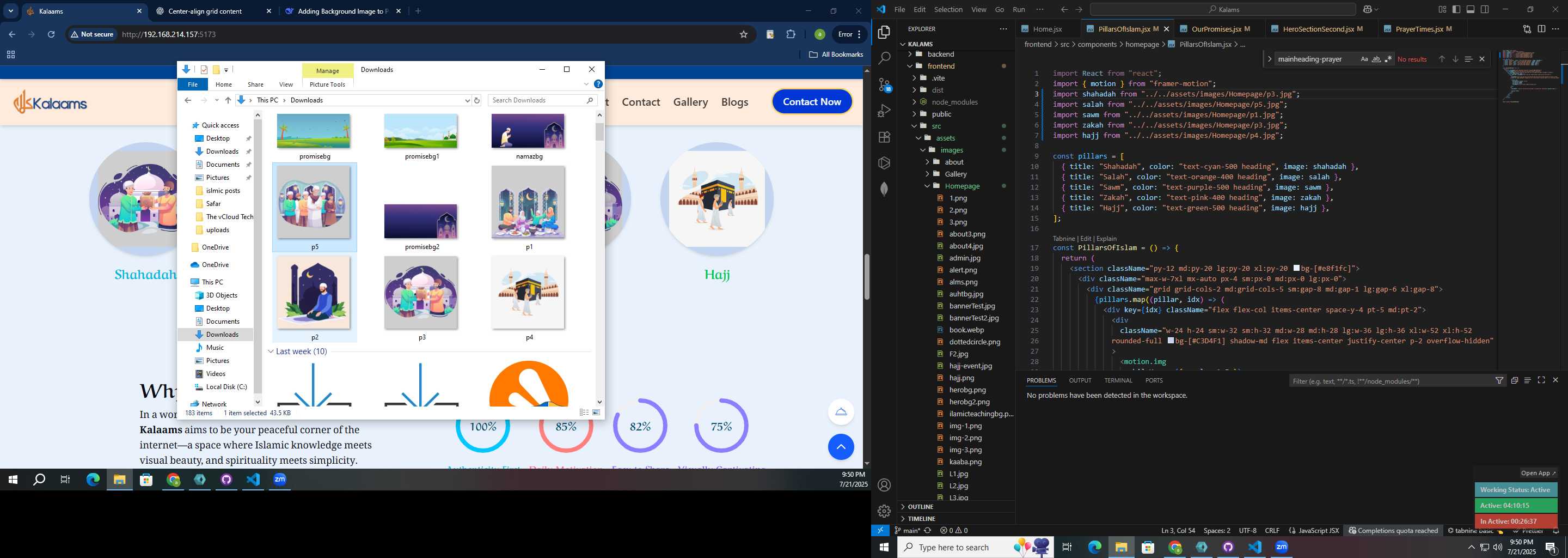Image resolution: width=1568 pixels, height=558 pixels.
Task: Toggle Match Whole Word in find widget
Action: [1376, 59]
